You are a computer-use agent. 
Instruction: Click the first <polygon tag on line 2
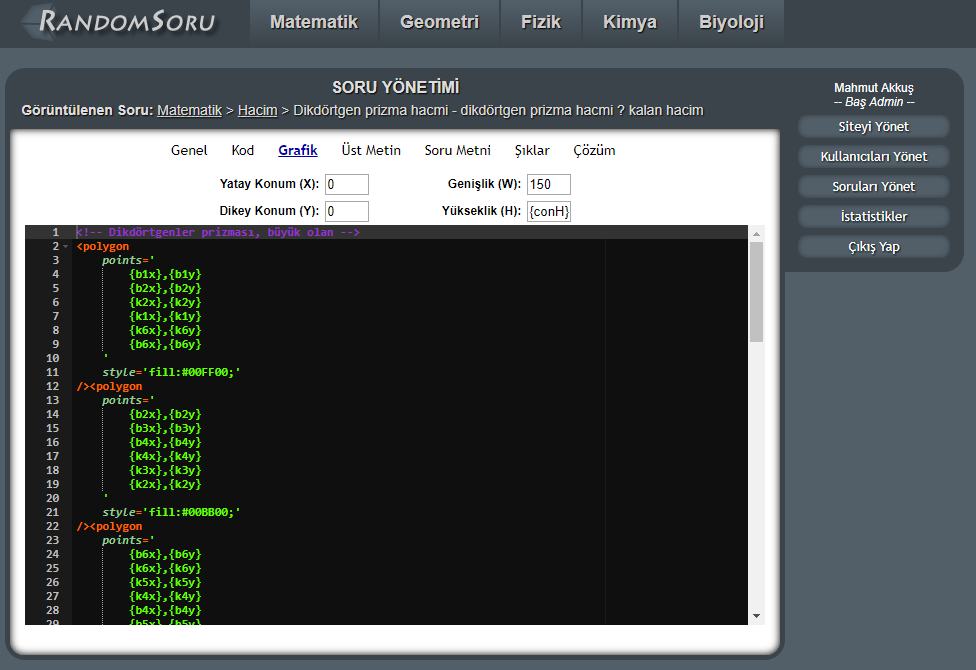pyautogui.click(x=103, y=247)
